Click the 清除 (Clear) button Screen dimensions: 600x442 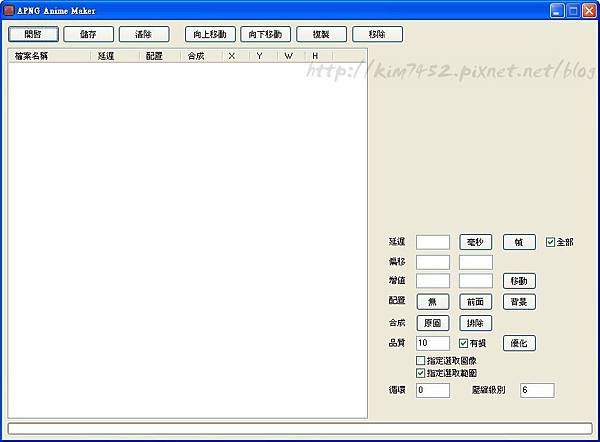(x=144, y=34)
